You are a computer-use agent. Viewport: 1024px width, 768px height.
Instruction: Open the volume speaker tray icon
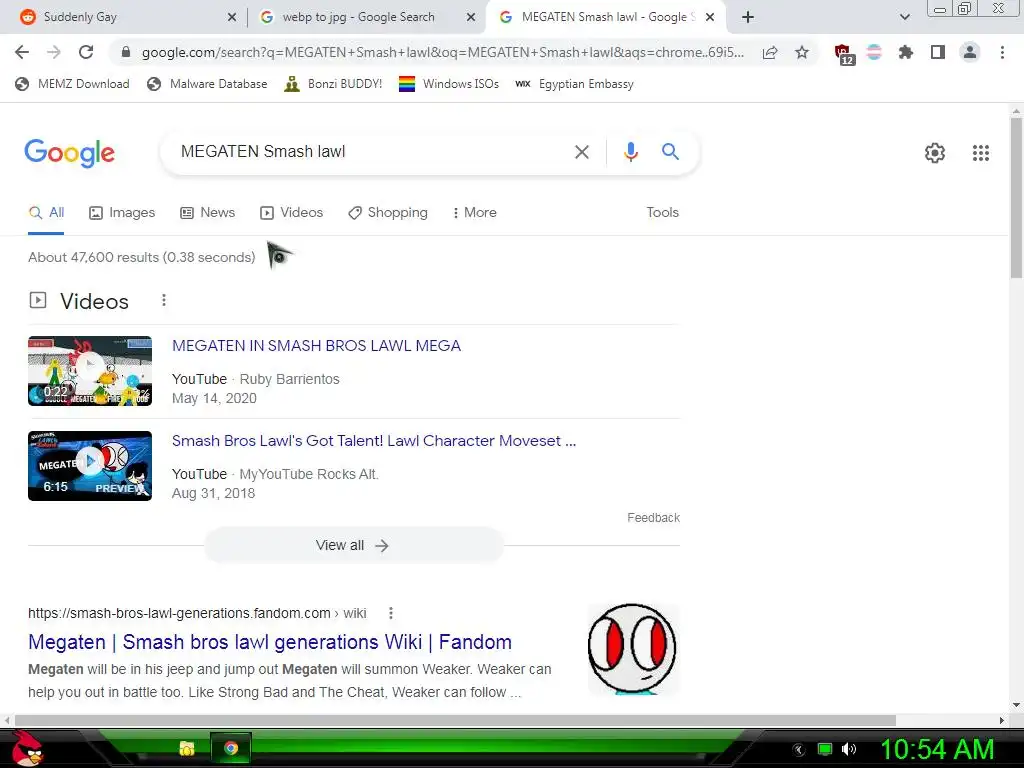[849, 749]
